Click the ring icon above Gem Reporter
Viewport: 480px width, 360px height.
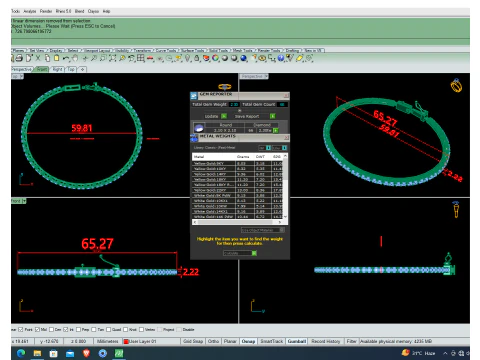(225, 87)
